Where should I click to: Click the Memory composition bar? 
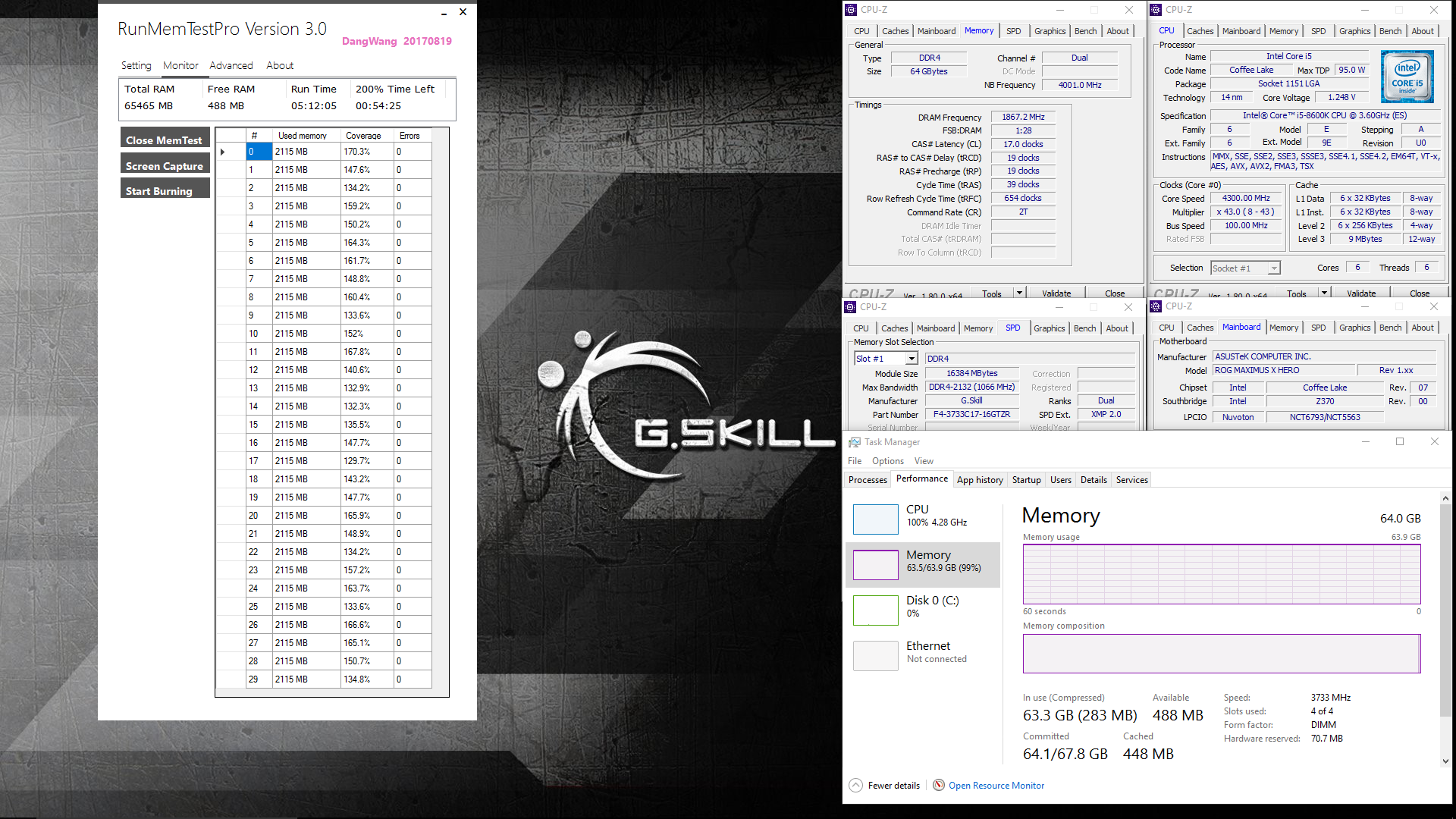pyautogui.click(x=1221, y=654)
